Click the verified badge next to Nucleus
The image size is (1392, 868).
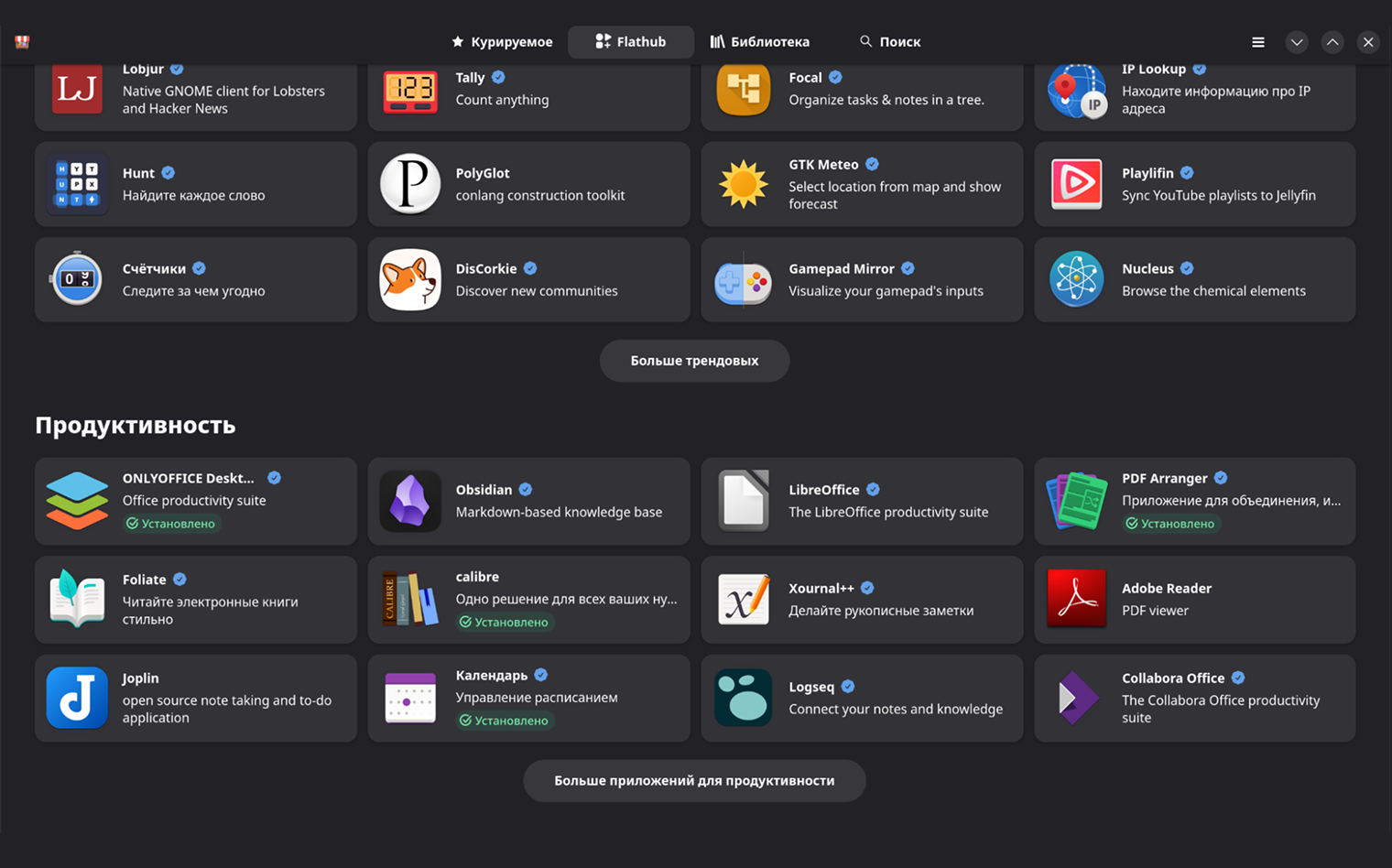tap(1187, 268)
